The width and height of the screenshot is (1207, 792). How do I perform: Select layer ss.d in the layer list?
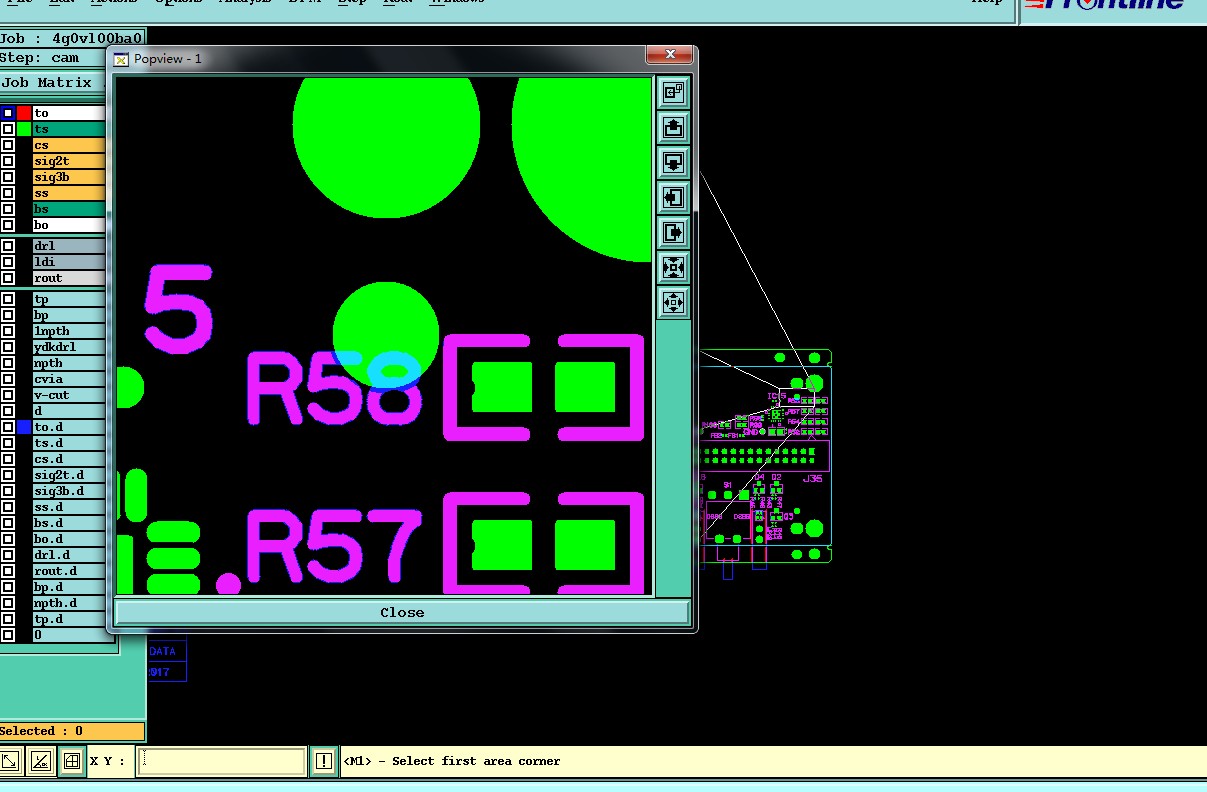[68, 507]
